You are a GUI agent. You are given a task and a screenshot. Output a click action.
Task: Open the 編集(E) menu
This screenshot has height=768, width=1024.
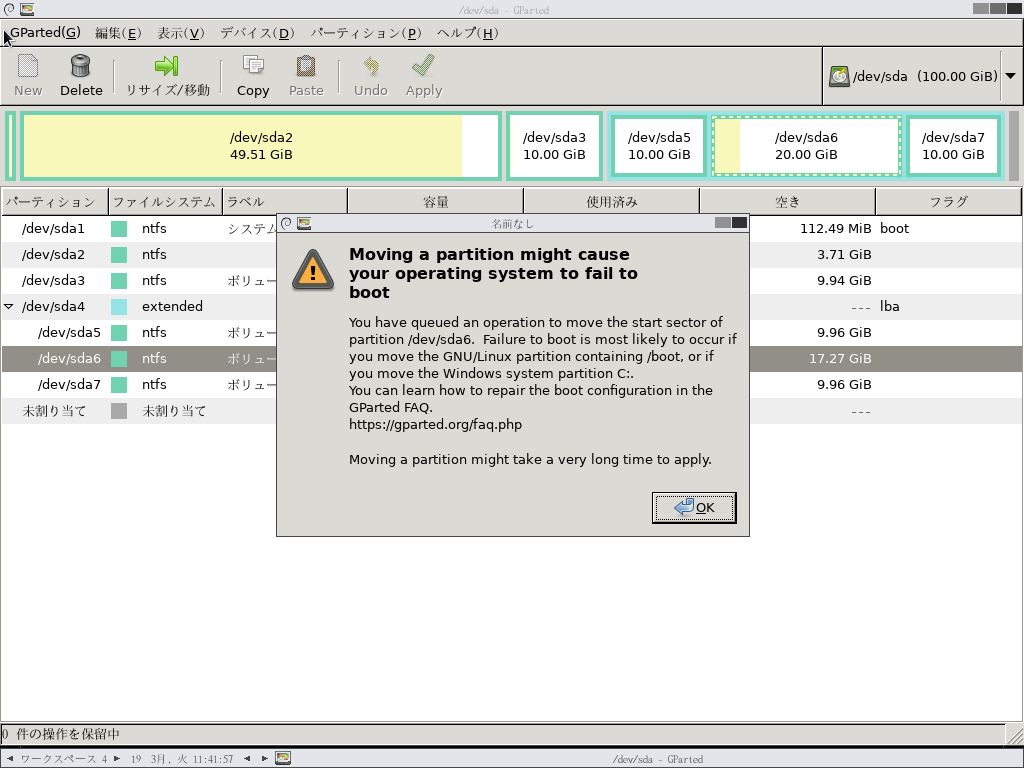[118, 33]
